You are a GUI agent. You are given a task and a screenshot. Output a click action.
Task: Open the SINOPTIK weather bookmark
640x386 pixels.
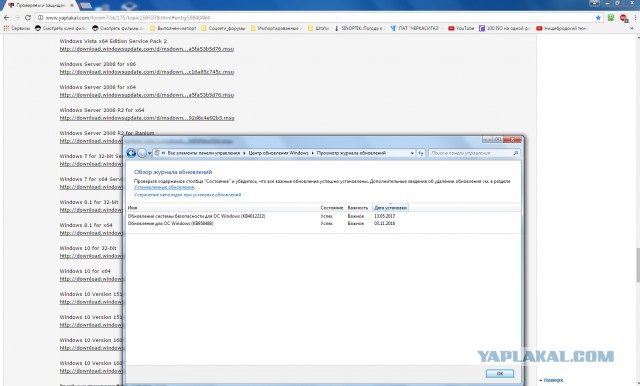coord(359,28)
